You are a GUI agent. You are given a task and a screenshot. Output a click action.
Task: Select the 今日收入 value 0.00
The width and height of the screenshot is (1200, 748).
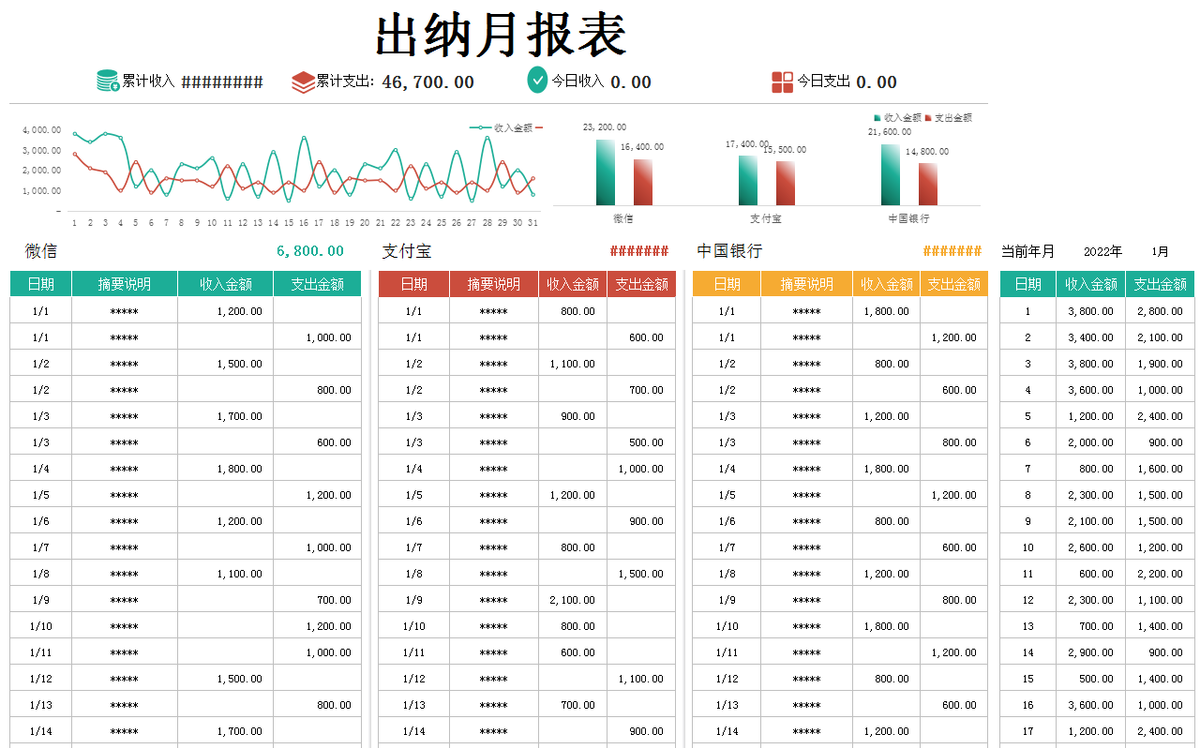coord(631,82)
